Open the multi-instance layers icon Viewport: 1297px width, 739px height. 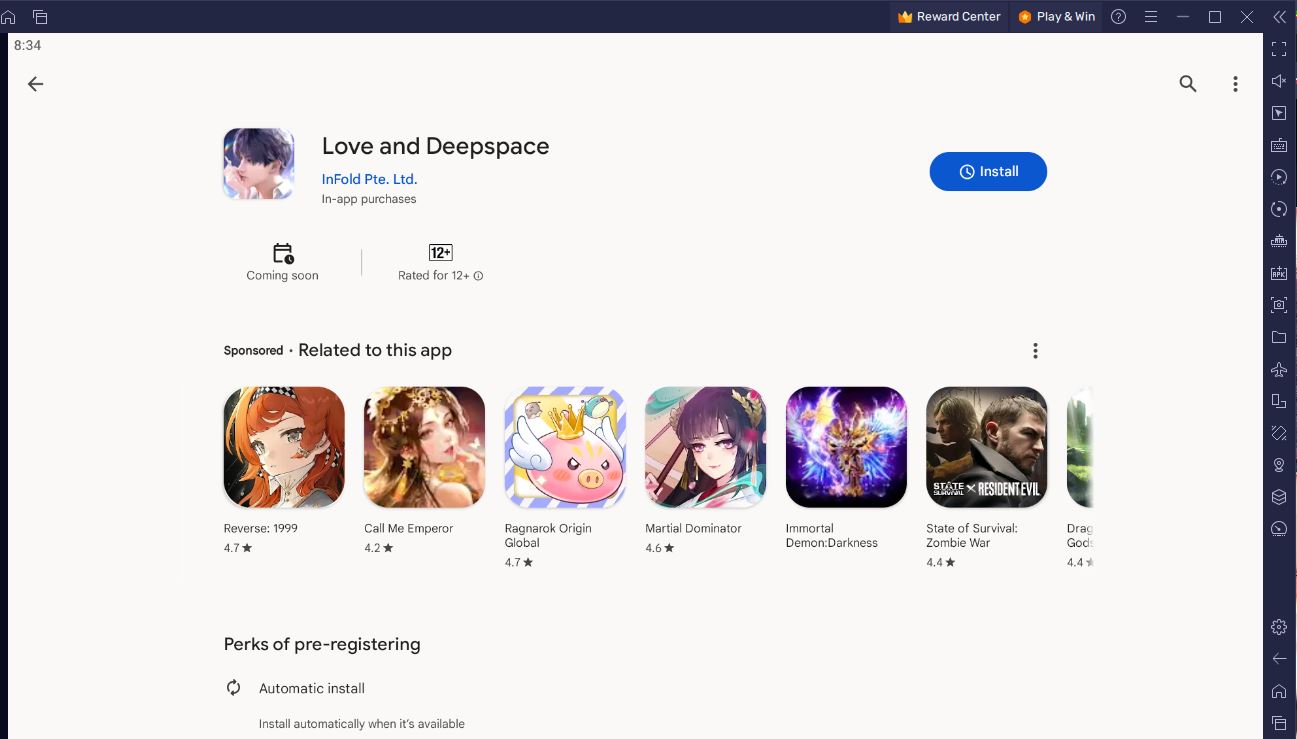(1279, 497)
